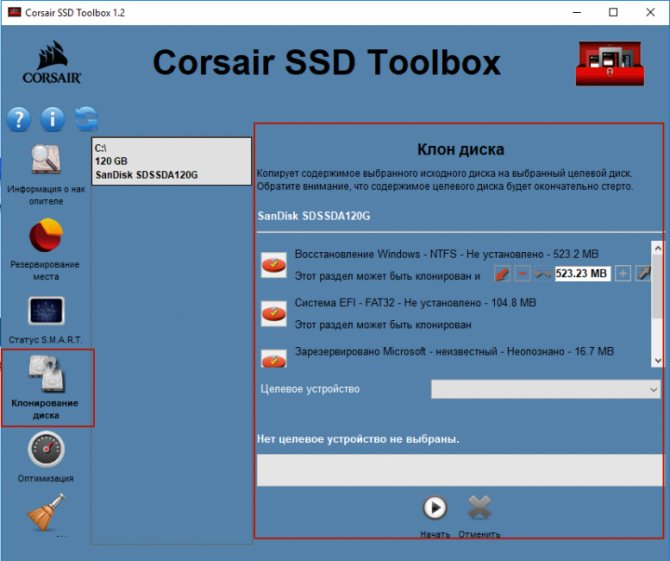Click the 523.23 MB size field
Viewport: 670px width, 561px height.
coord(582,273)
